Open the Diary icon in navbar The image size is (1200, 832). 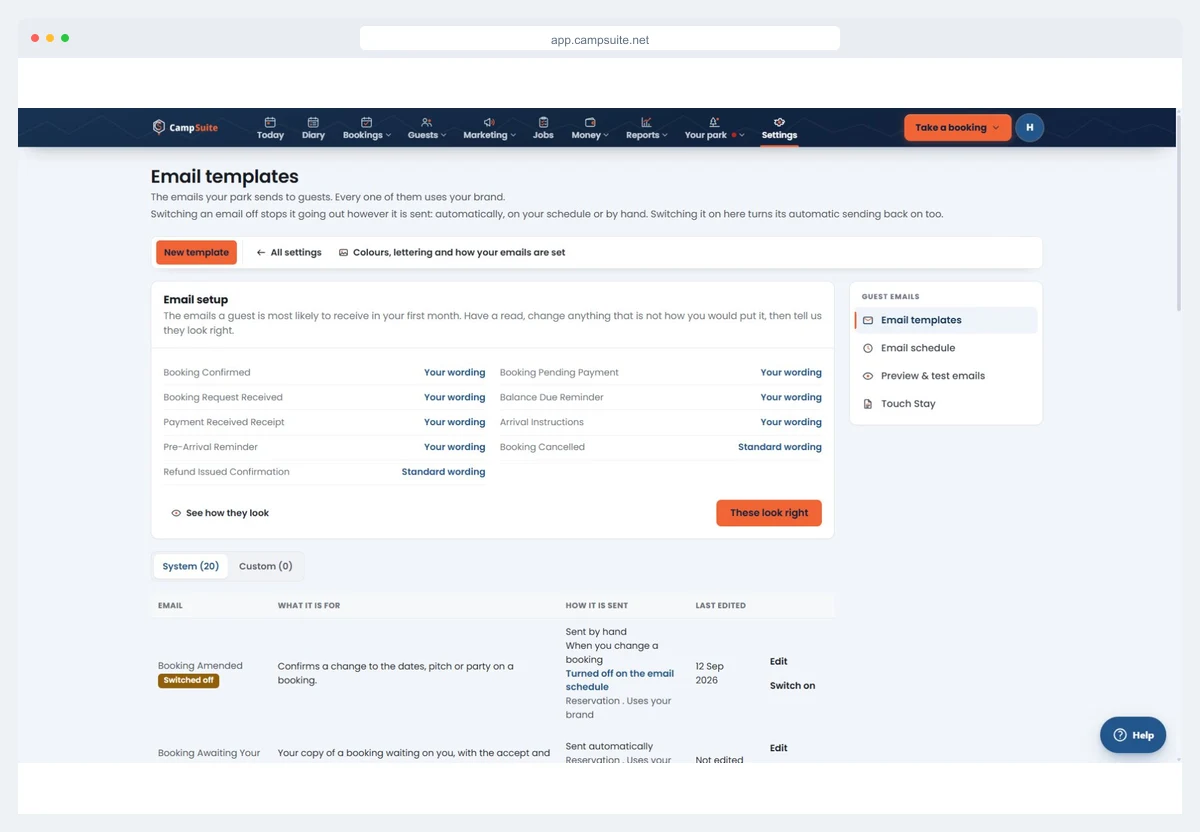[313, 122]
